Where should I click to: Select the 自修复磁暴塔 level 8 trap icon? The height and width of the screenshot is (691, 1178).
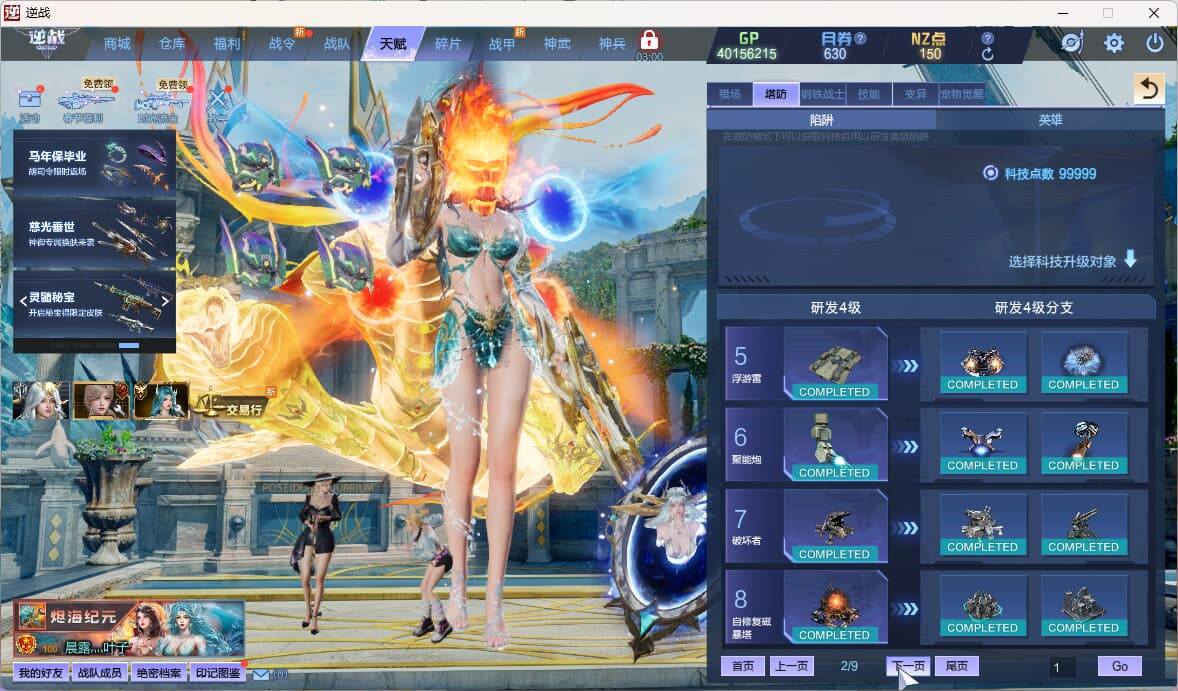(835, 606)
